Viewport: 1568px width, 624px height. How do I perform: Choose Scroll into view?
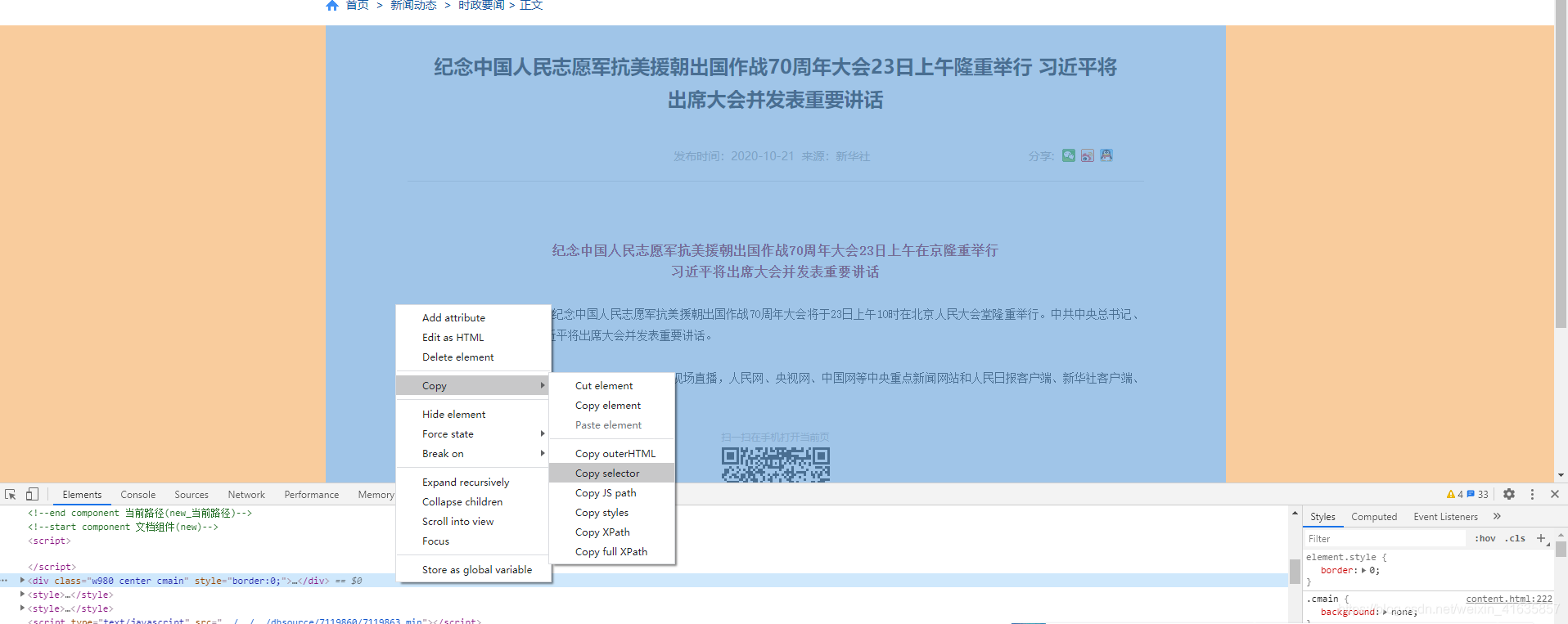pyautogui.click(x=473, y=521)
